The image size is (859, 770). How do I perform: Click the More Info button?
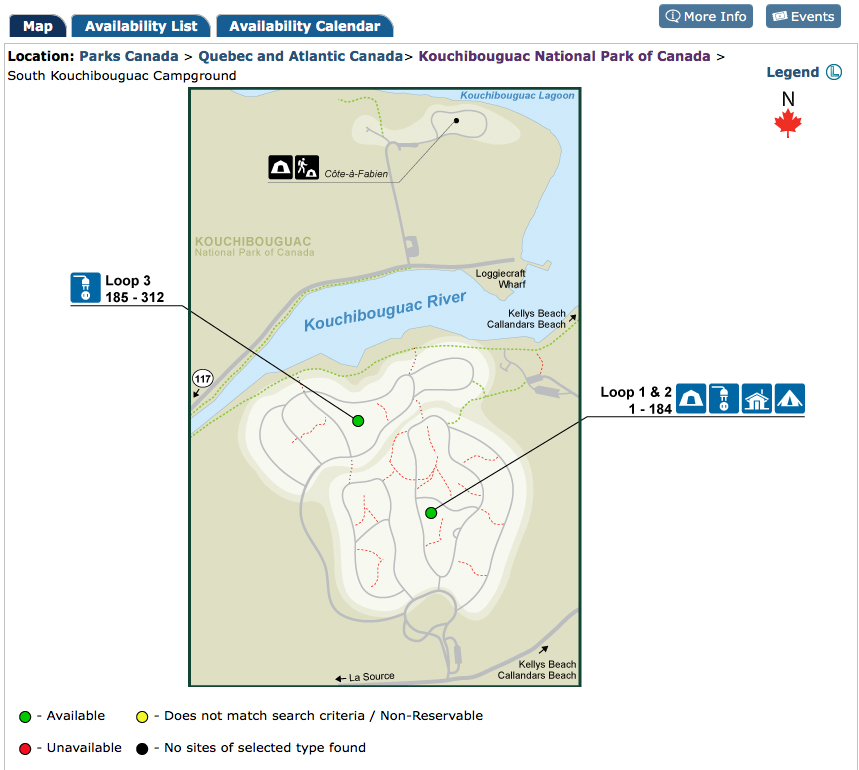point(706,16)
